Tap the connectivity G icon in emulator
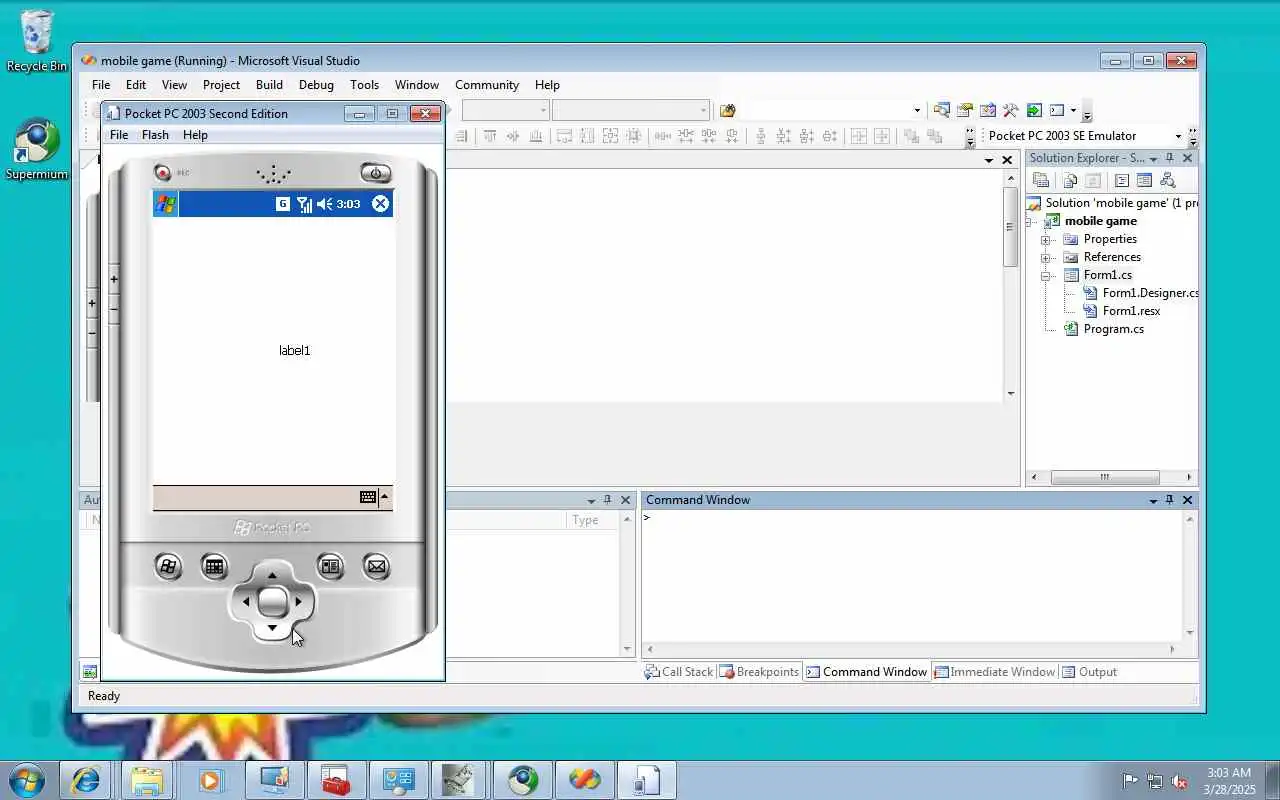Image resolution: width=1280 pixels, height=800 pixels. 283,204
